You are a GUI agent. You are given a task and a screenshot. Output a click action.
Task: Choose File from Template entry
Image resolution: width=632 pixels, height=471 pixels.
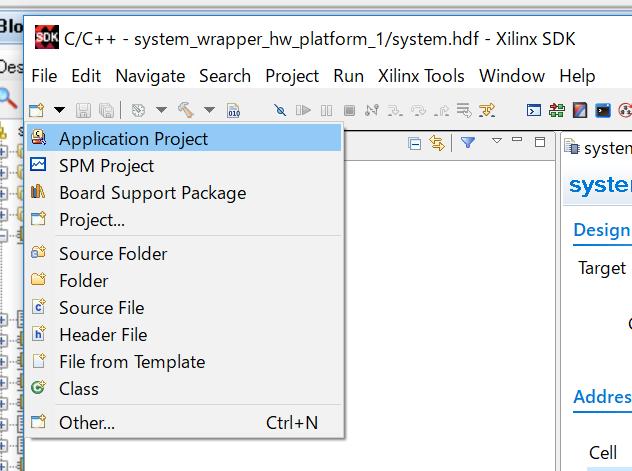(x=184, y=361)
